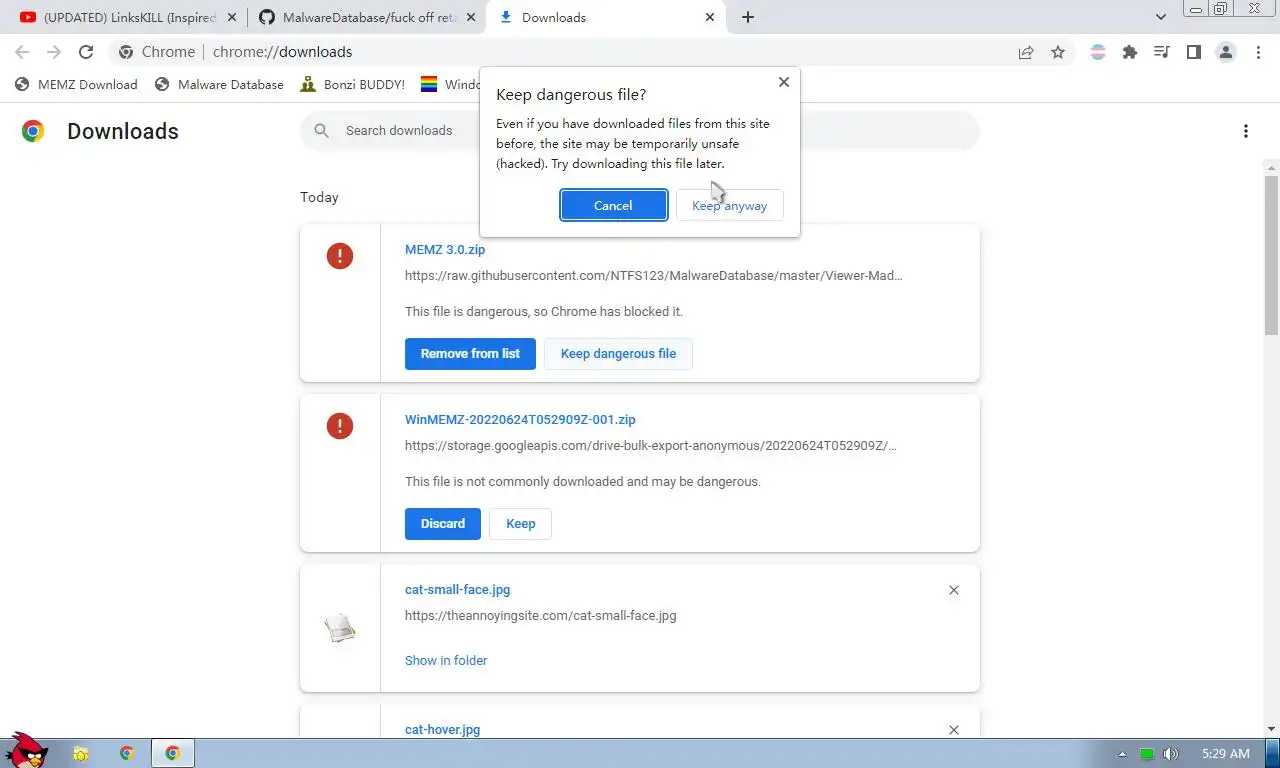Open the WinMEMZ-20220624T052909Z-001.zip link

coord(520,420)
